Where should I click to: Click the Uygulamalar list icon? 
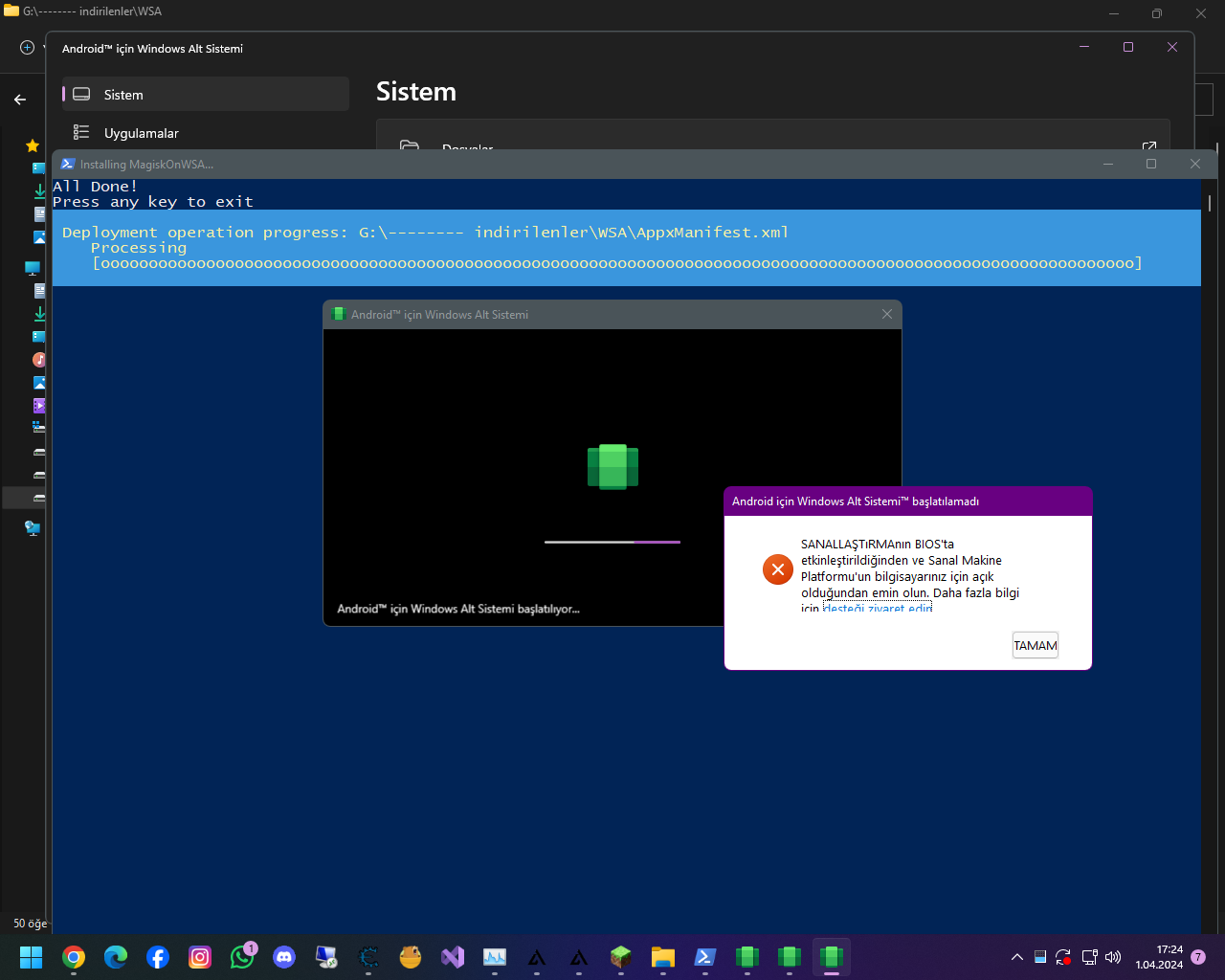click(81, 133)
